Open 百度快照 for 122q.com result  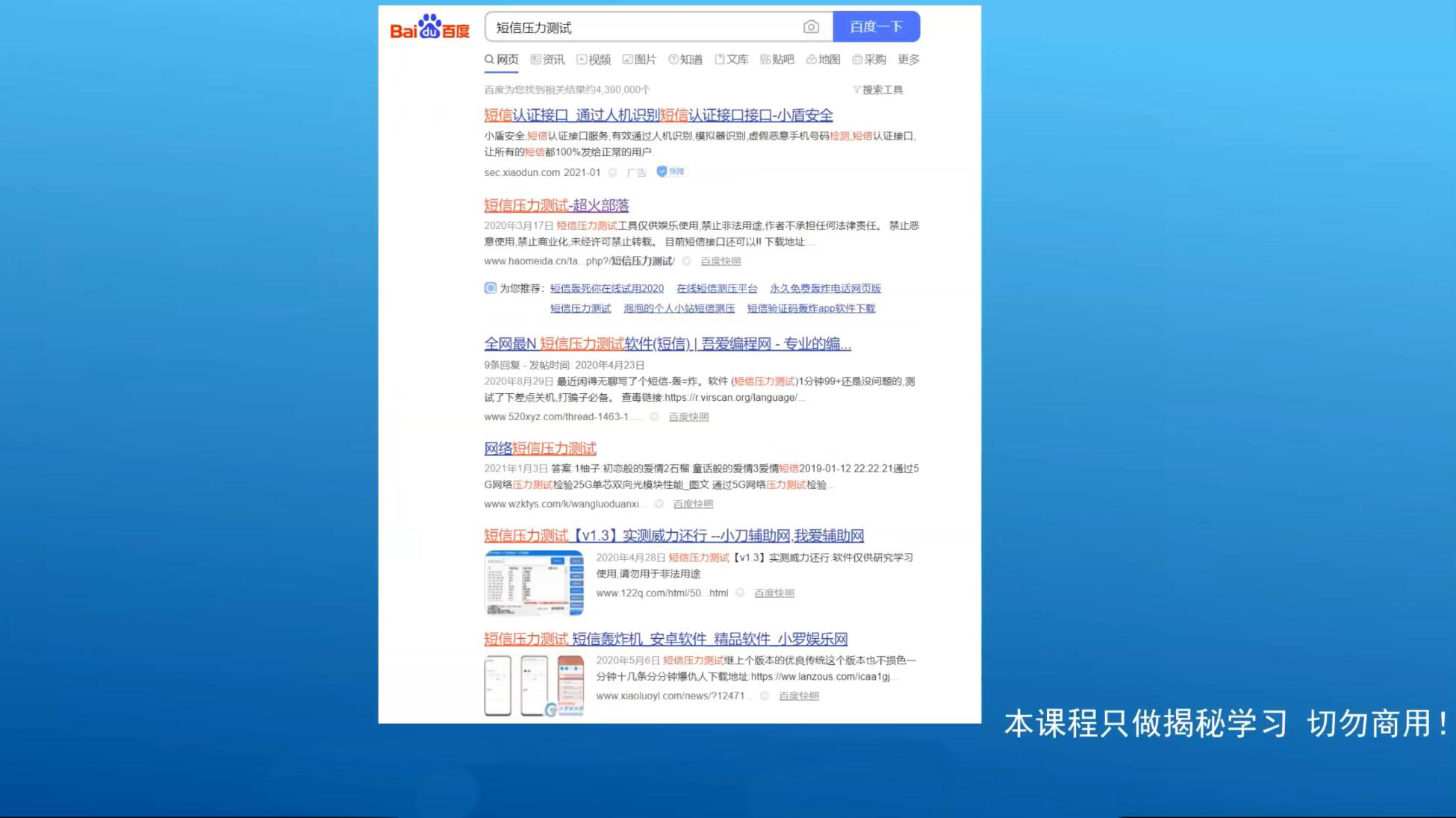click(x=774, y=593)
